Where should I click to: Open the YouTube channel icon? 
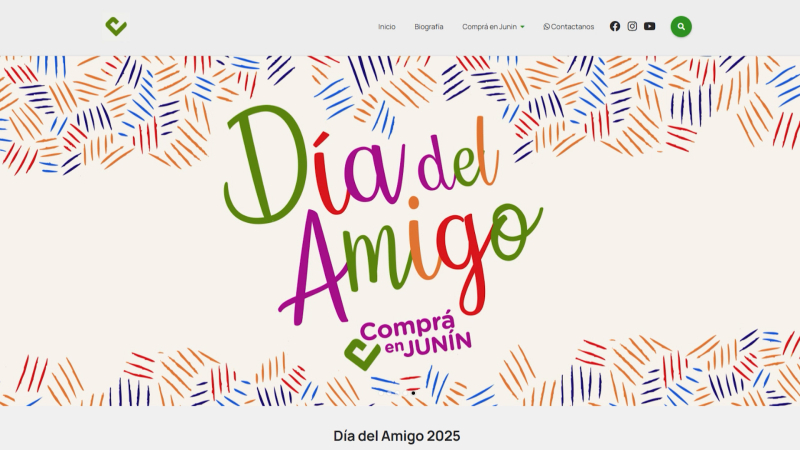tap(649, 26)
